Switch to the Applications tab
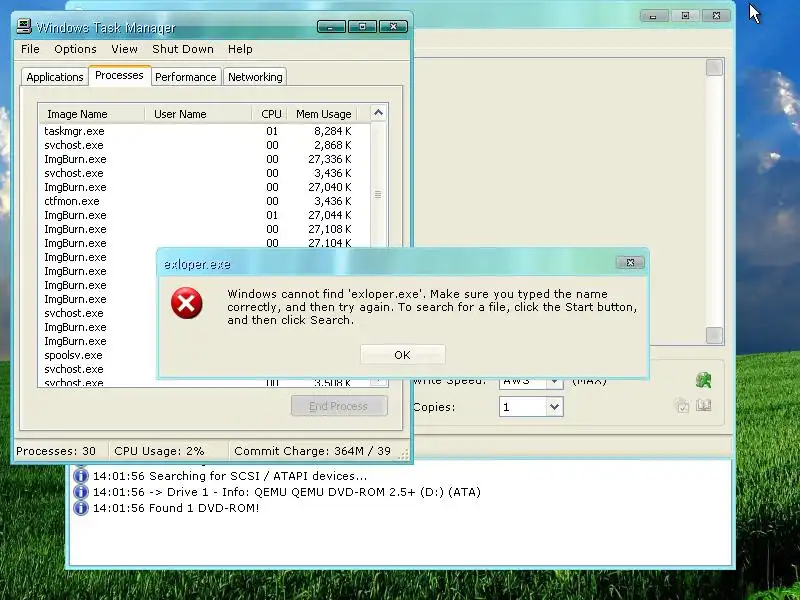Image resolution: width=800 pixels, height=600 pixels. click(x=55, y=77)
